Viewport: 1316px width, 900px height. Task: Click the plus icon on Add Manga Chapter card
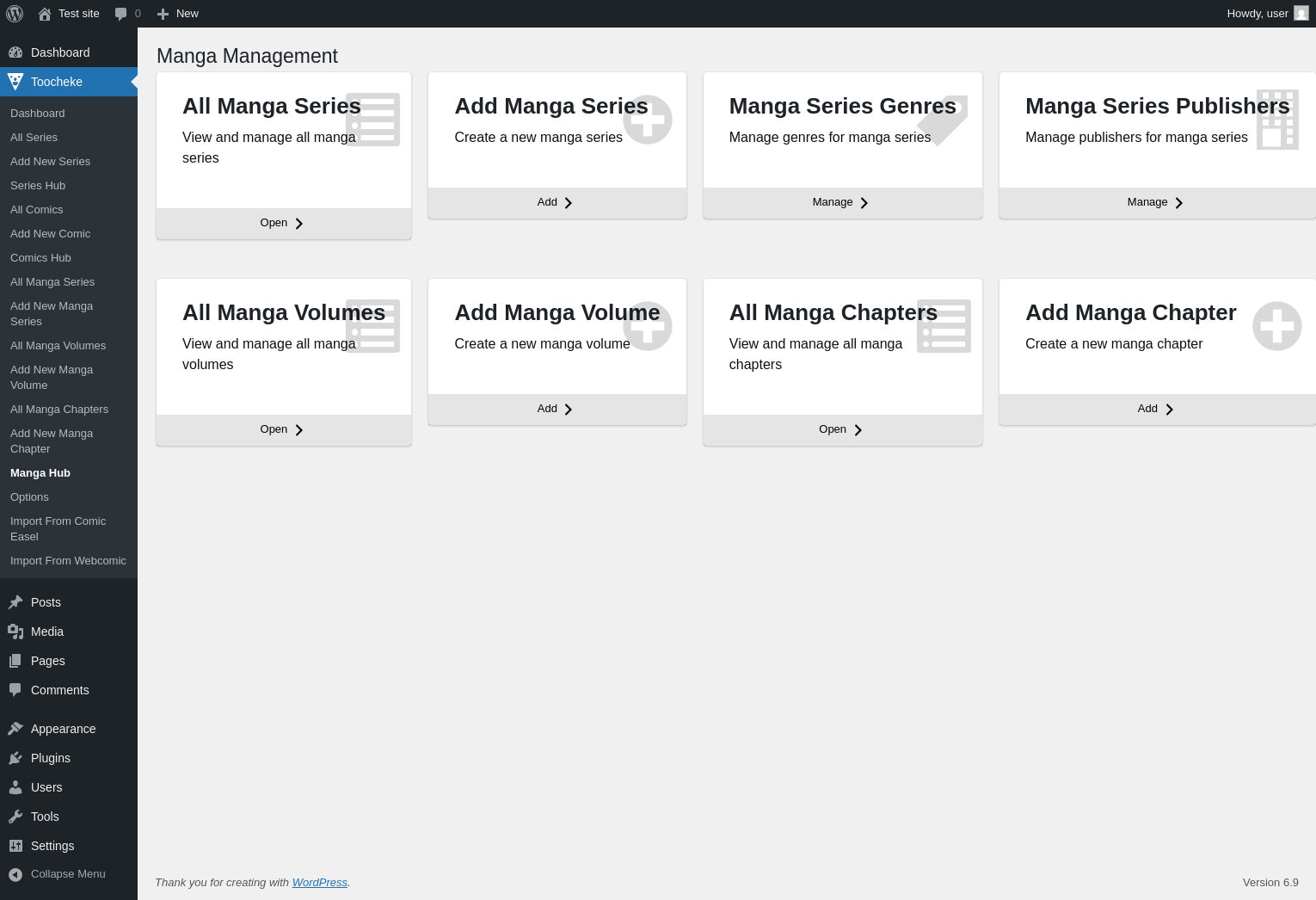(1276, 326)
